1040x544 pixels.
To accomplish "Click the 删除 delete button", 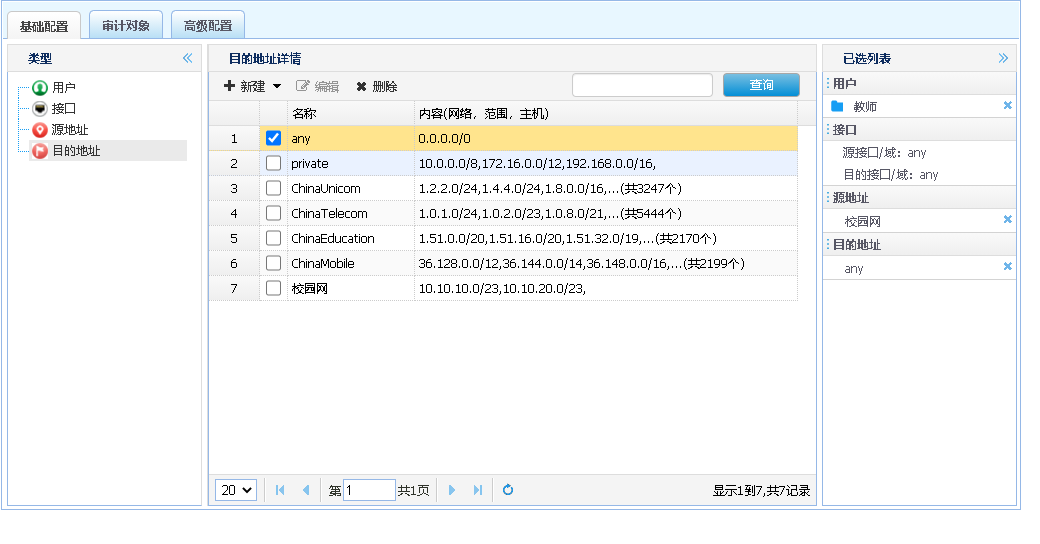I will click(x=377, y=86).
